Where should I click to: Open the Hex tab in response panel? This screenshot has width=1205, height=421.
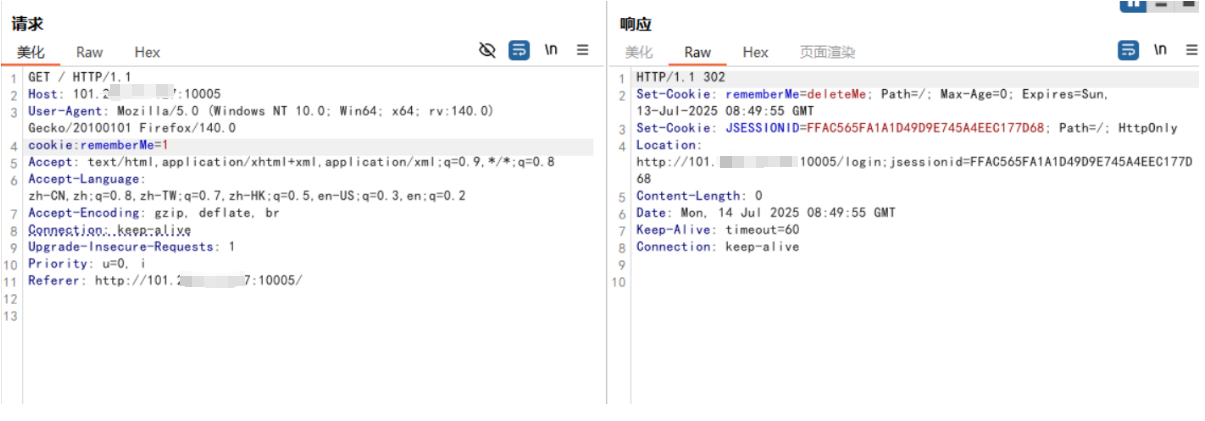(755, 52)
